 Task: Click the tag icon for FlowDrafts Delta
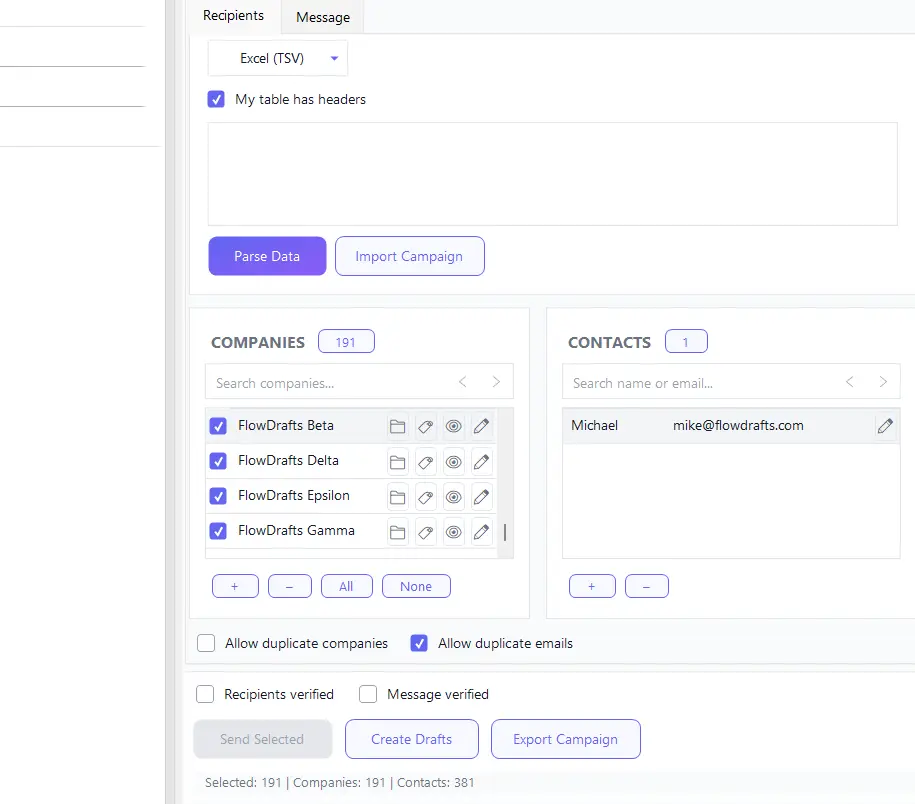click(425, 461)
